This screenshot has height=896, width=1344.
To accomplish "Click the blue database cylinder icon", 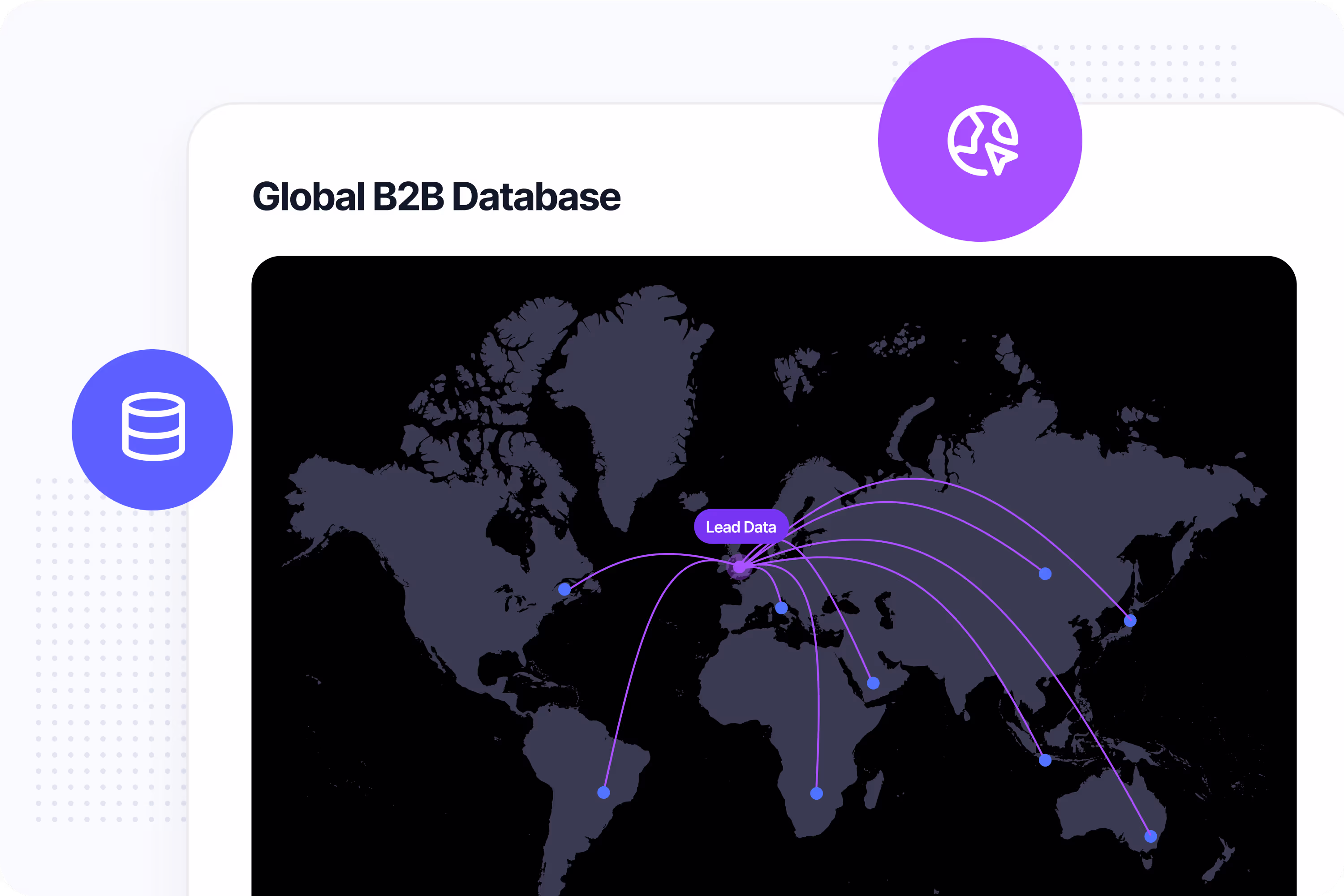I will [152, 430].
